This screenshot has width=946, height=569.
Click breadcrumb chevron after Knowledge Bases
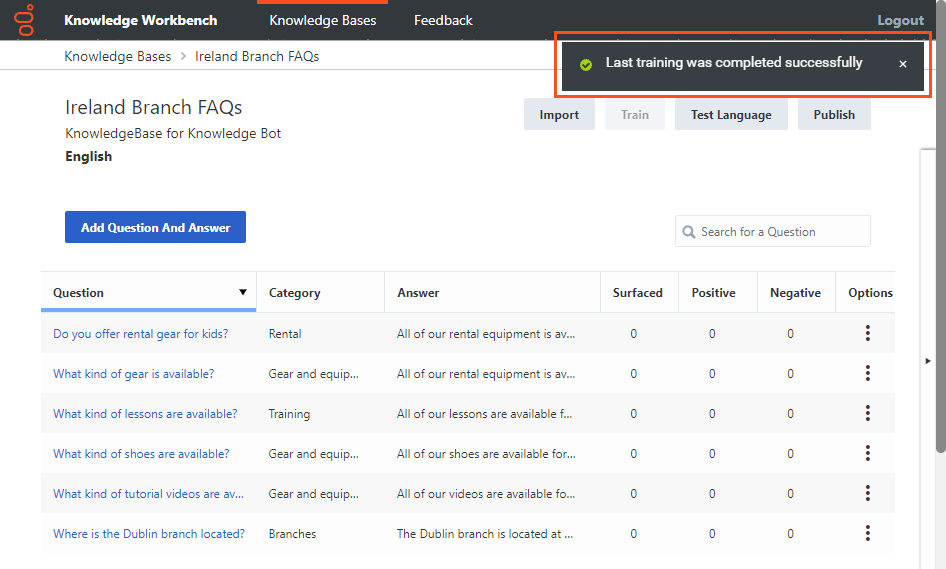click(183, 56)
